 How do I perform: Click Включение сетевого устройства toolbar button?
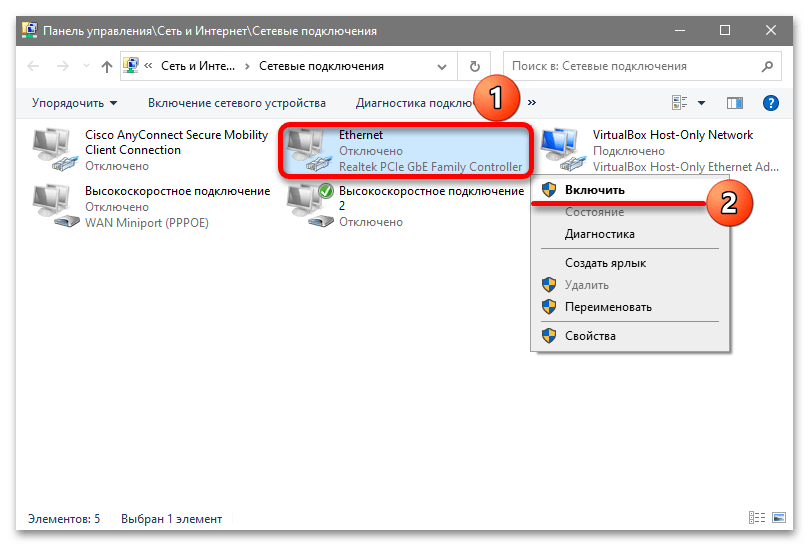(237, 103)
